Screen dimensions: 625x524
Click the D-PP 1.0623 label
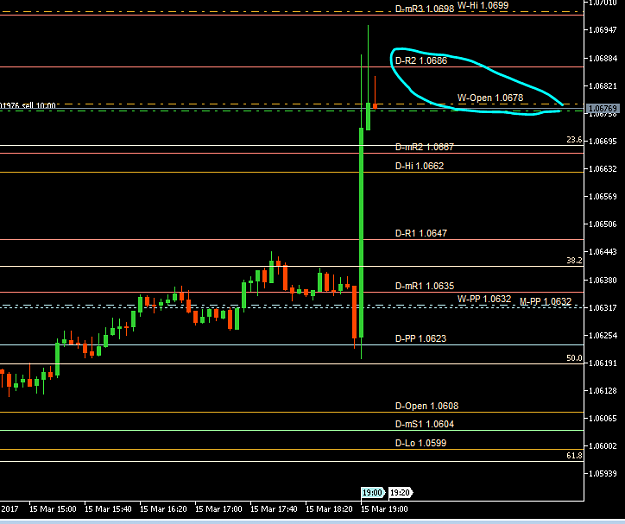pos(421,338)
